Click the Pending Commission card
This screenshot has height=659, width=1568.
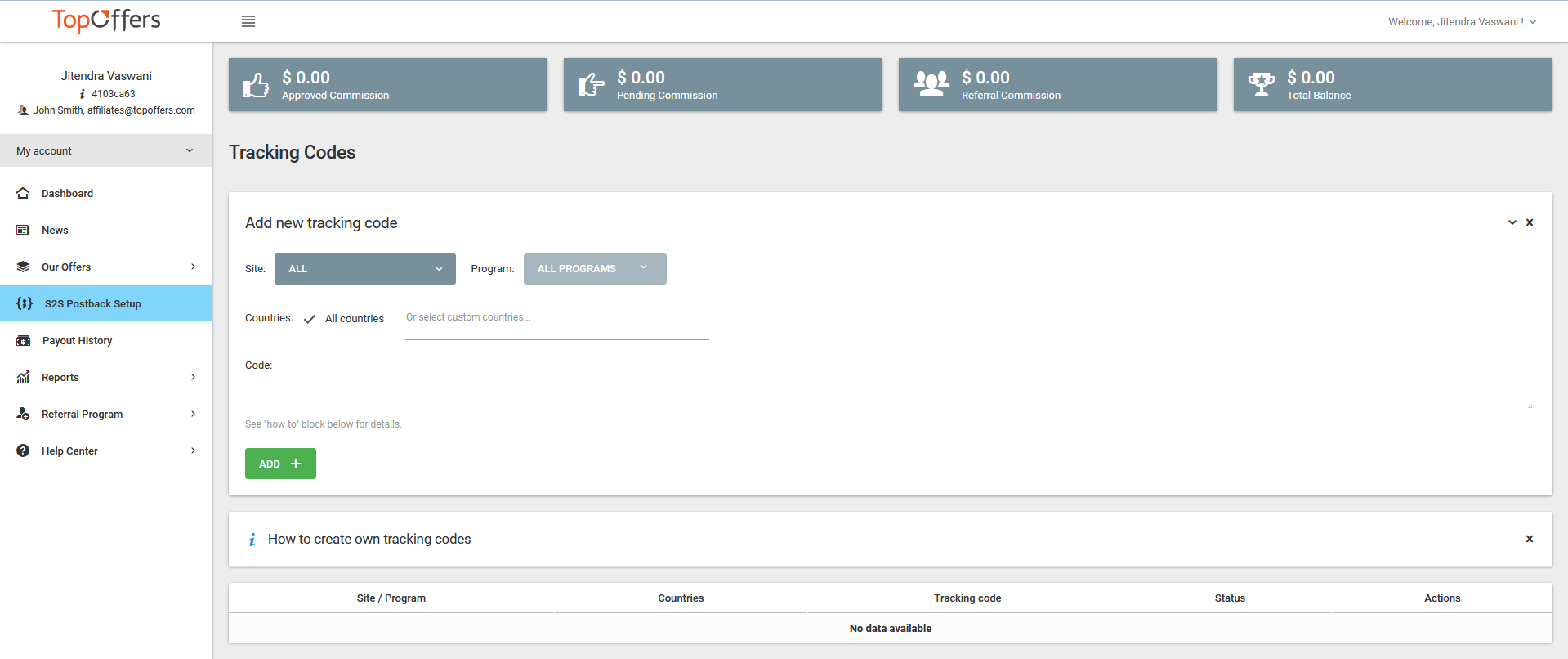click(723, 84)
